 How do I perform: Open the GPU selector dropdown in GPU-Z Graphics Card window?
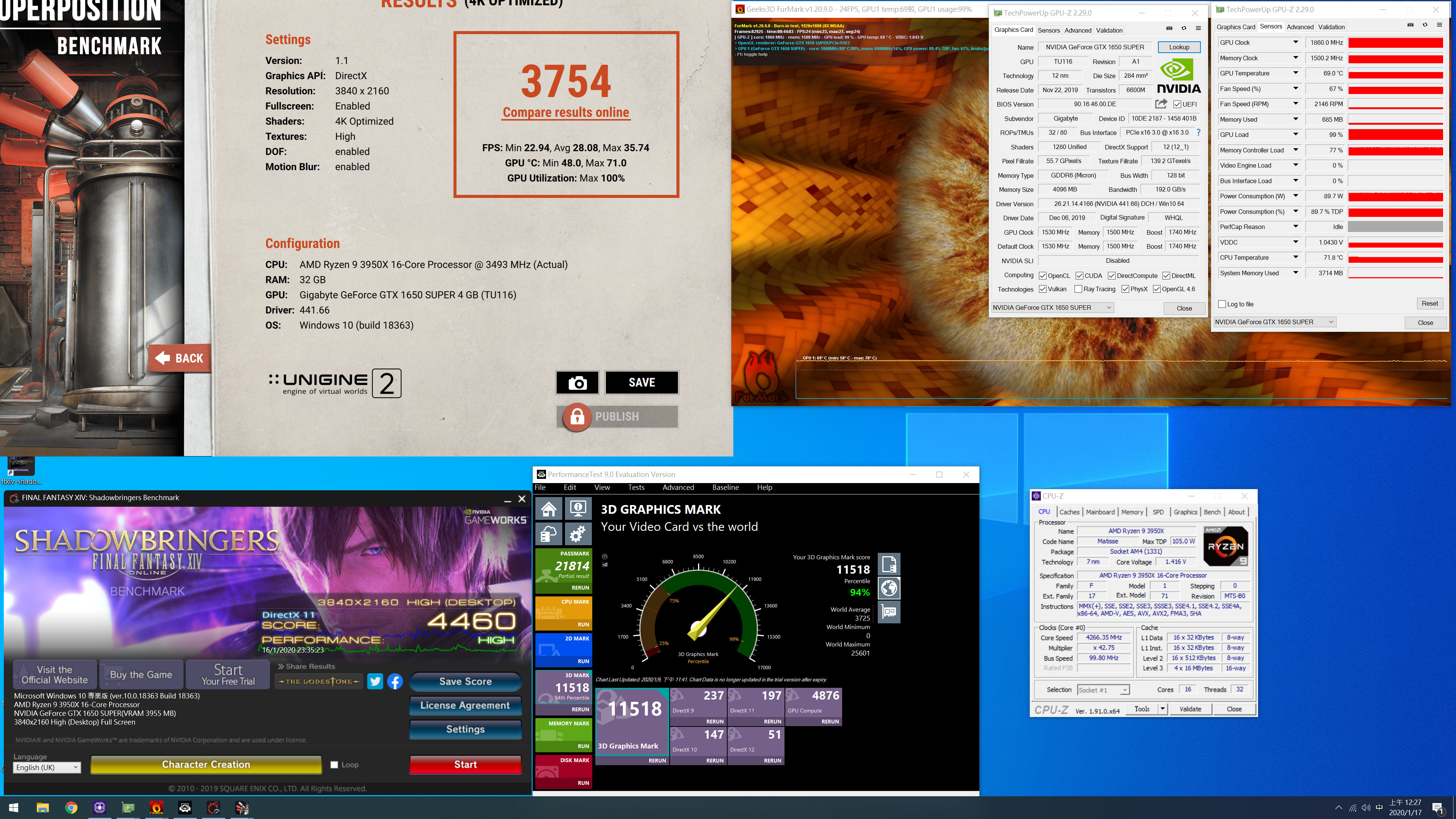click(1053, 308)
